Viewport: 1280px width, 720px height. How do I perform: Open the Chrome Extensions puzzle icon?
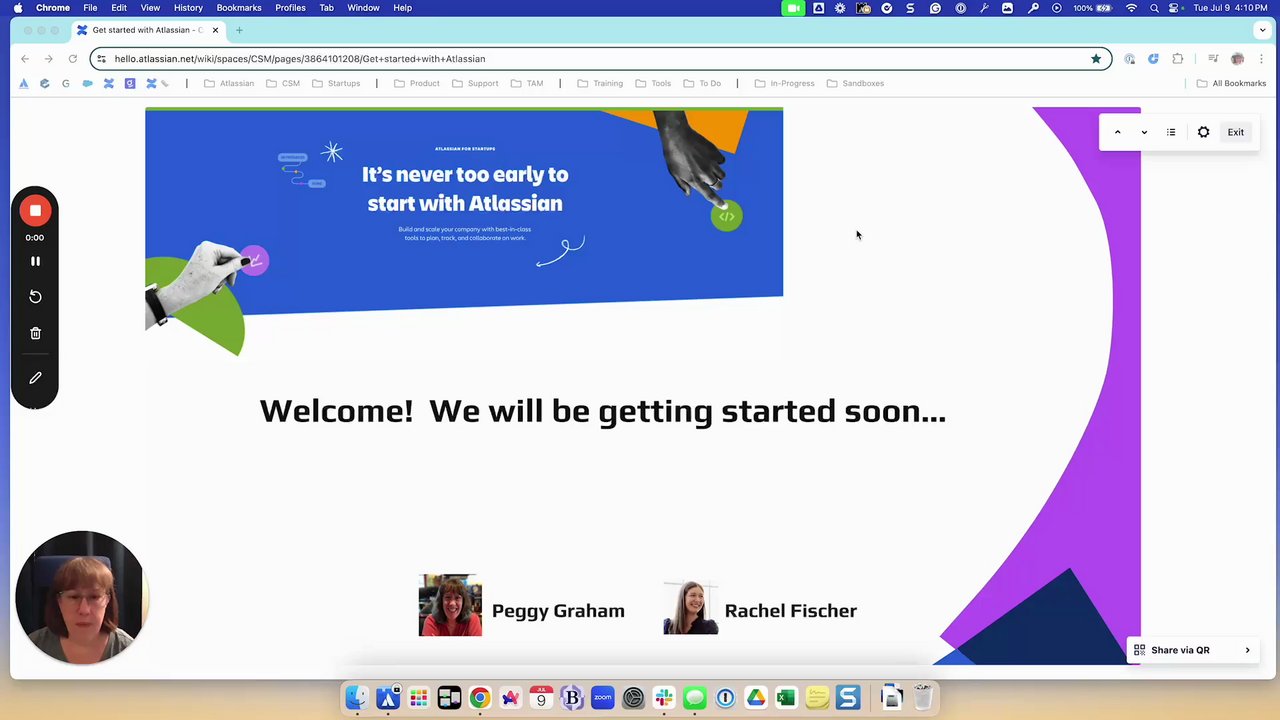click(x=1178, y=59)
